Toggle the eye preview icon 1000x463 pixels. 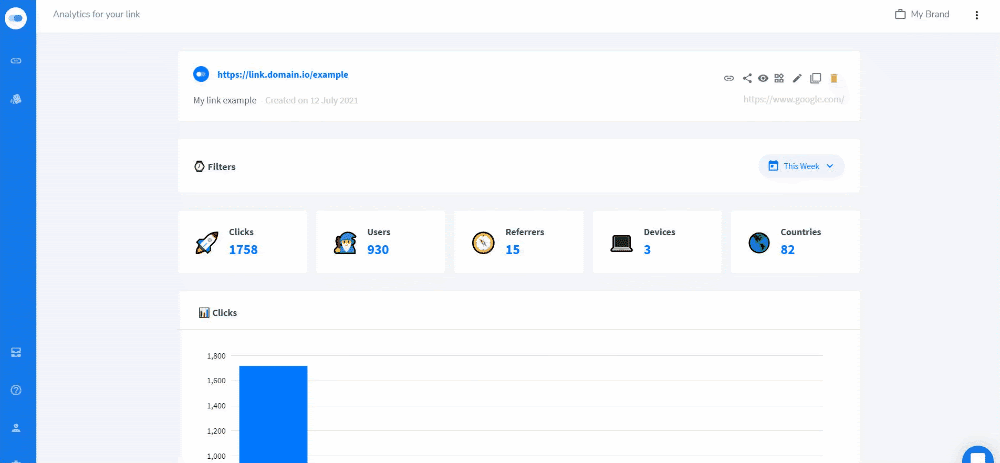[763, 78]
